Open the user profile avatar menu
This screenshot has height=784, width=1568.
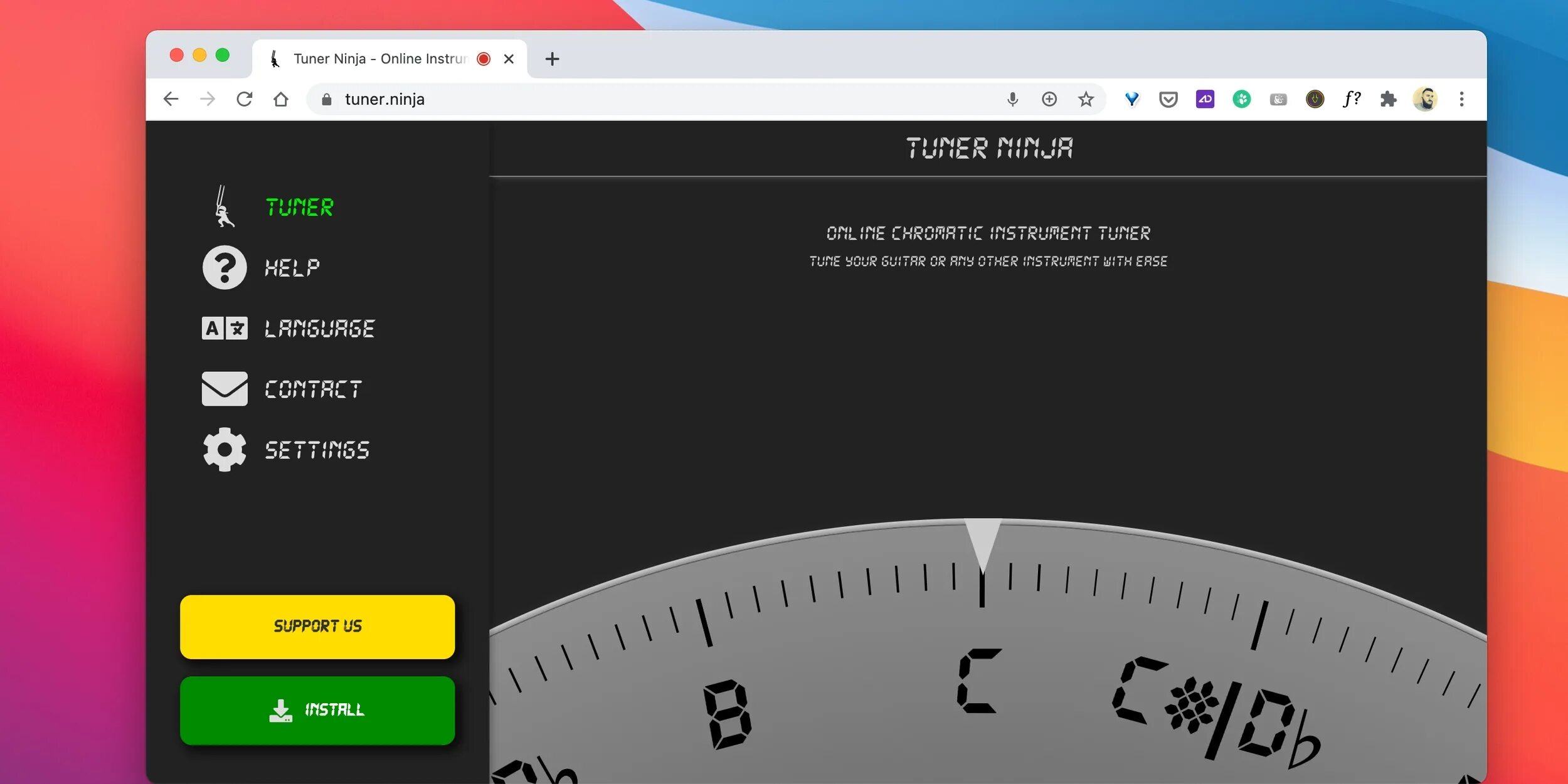[x=1425, y=99]
